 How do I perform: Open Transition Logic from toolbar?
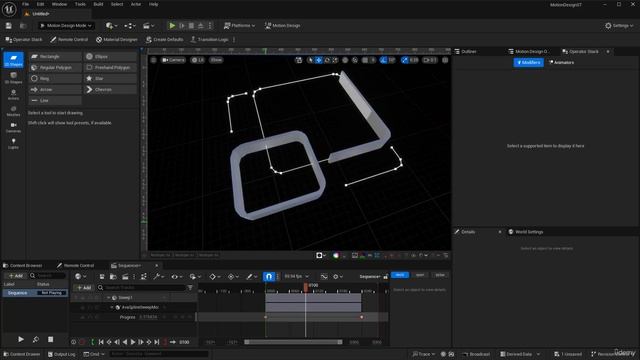[209, 40]
